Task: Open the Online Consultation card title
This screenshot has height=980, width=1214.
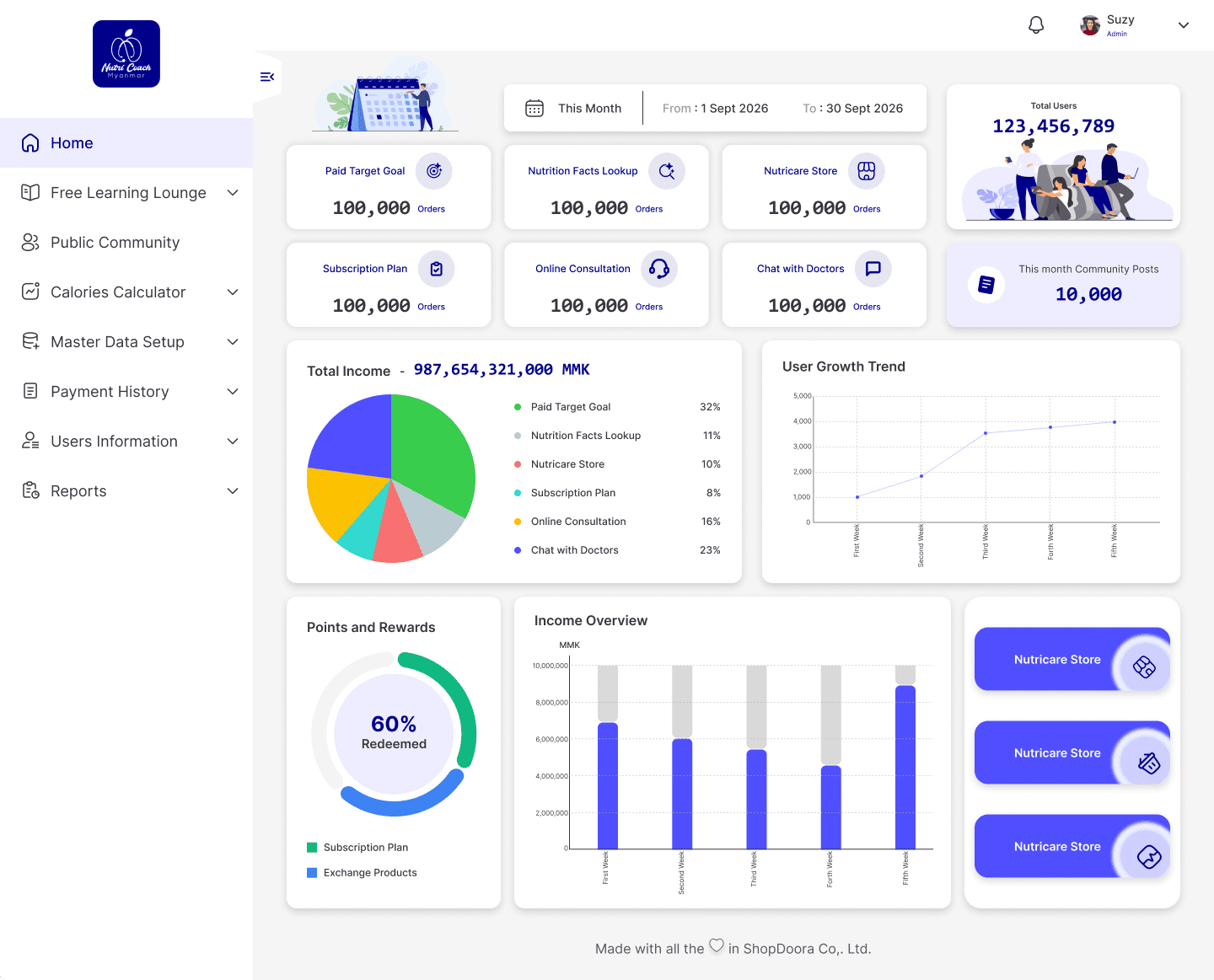Action: [x=583, y=269]
